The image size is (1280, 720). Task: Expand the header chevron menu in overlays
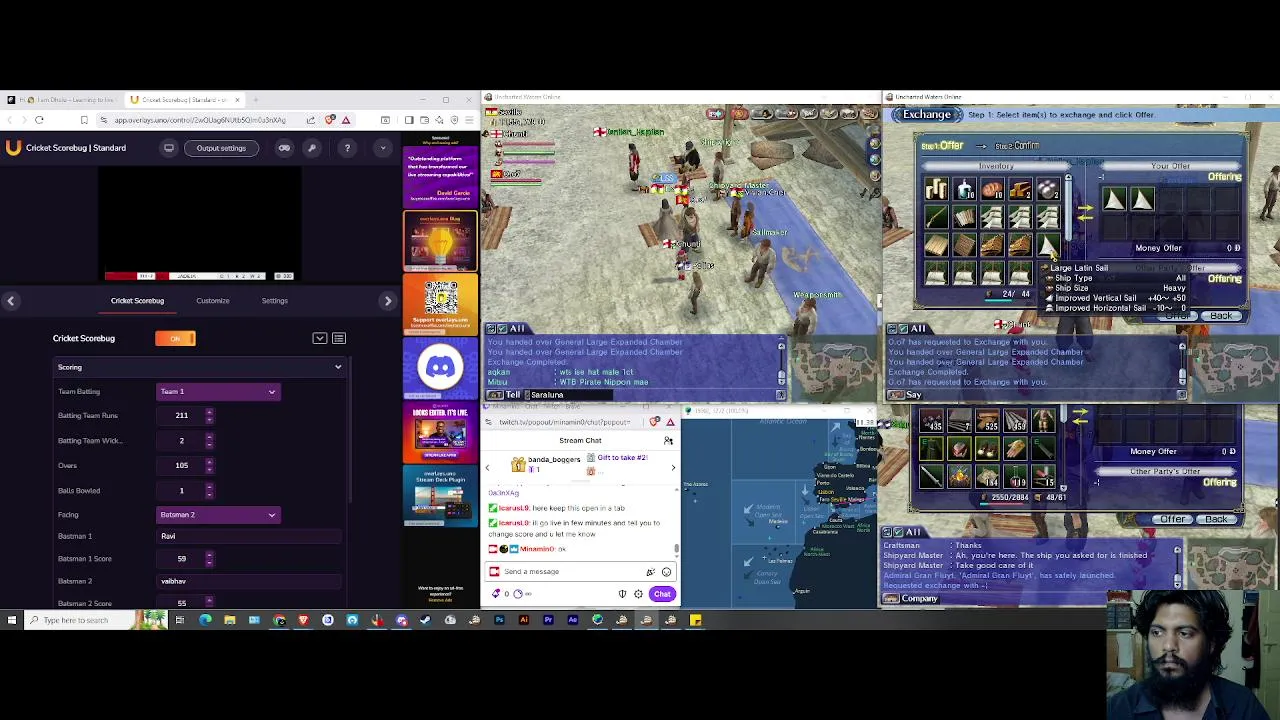coord(382,148)
